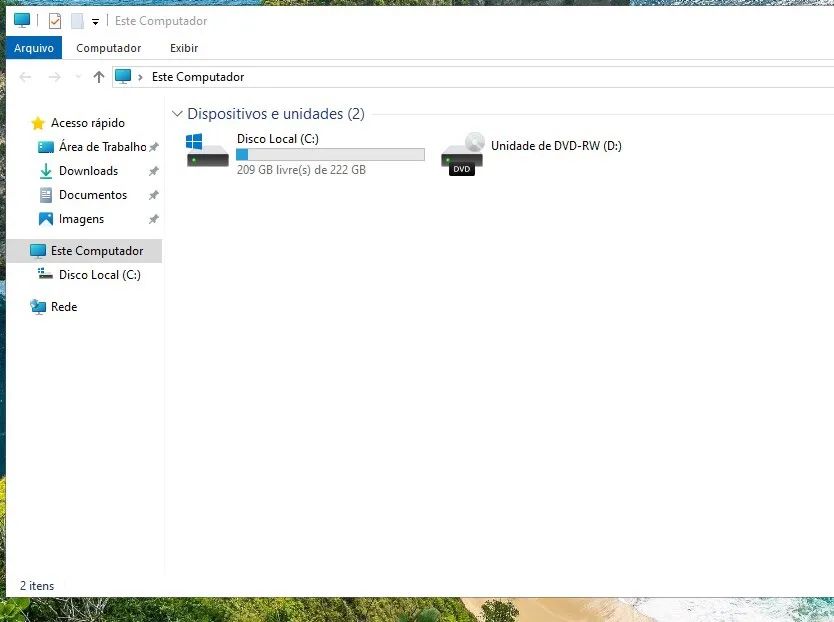Collapse the Dispositivos e unidades group chevron
The image size is (834, 622).
pyautogui.click(x=177, y=113)
